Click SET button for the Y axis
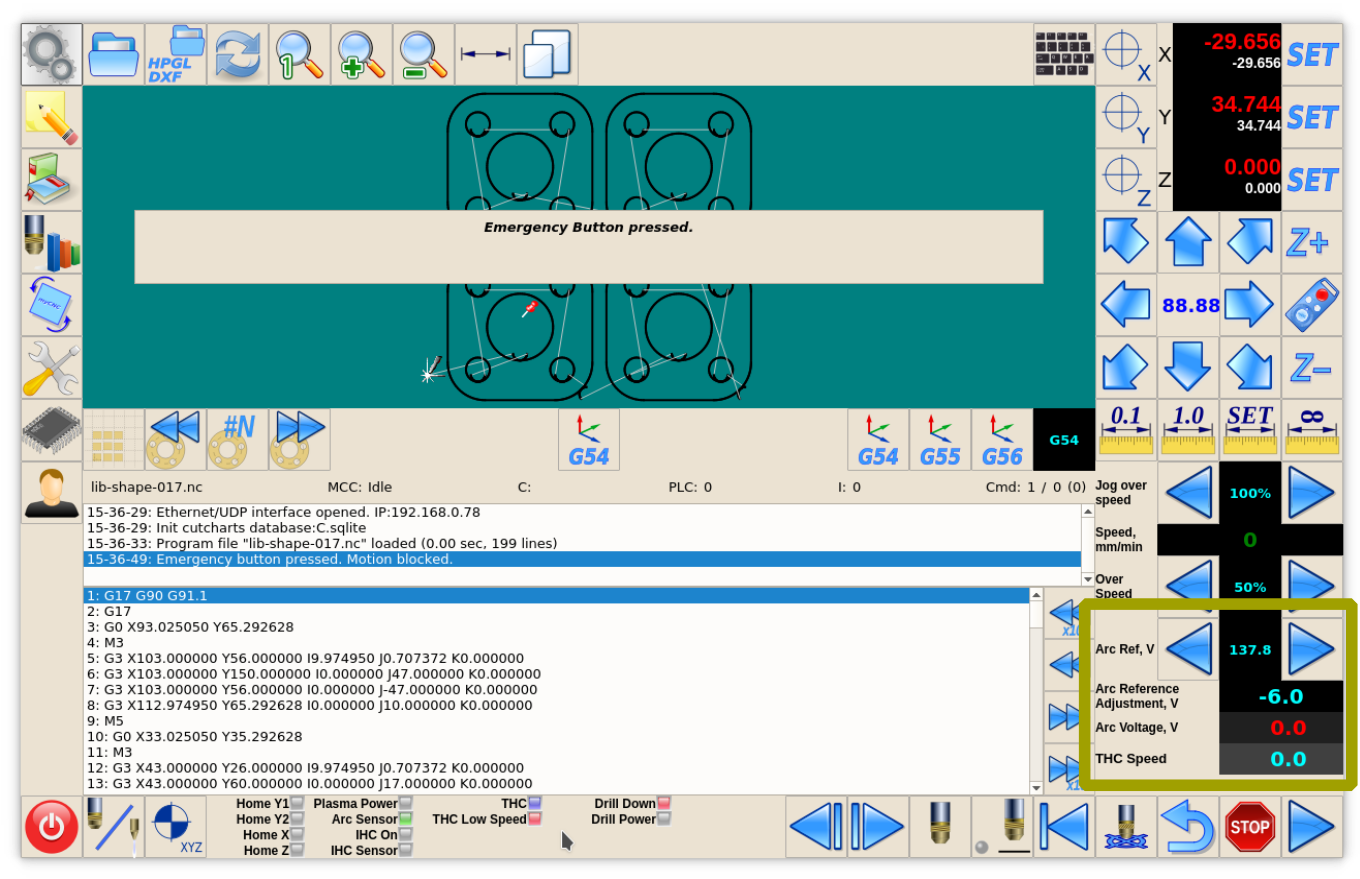This screenshot has height=879, width=1360. click(x=1311, y=117)
